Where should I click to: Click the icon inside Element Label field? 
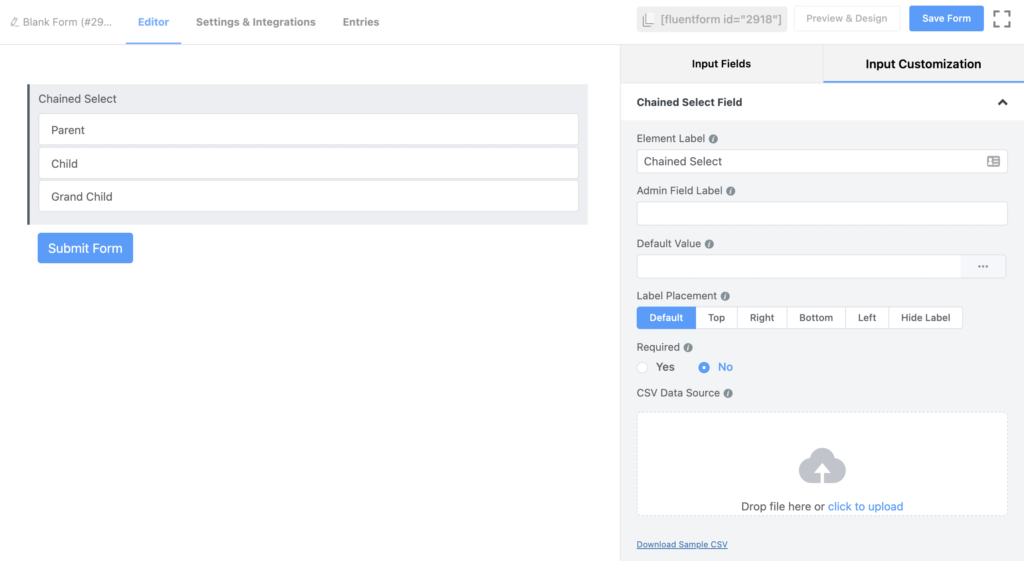(993, 161)
